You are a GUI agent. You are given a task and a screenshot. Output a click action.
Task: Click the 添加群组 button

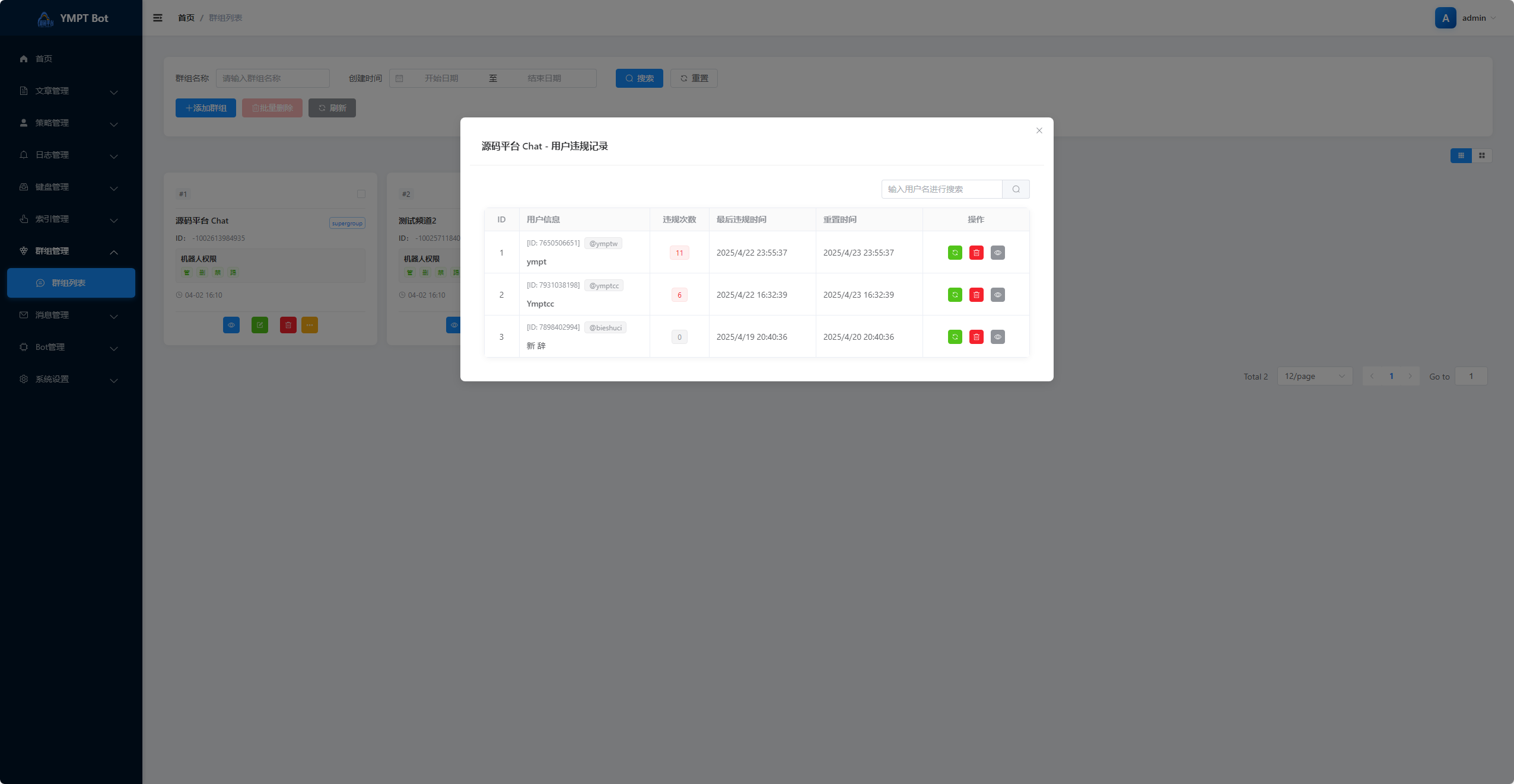205,108
